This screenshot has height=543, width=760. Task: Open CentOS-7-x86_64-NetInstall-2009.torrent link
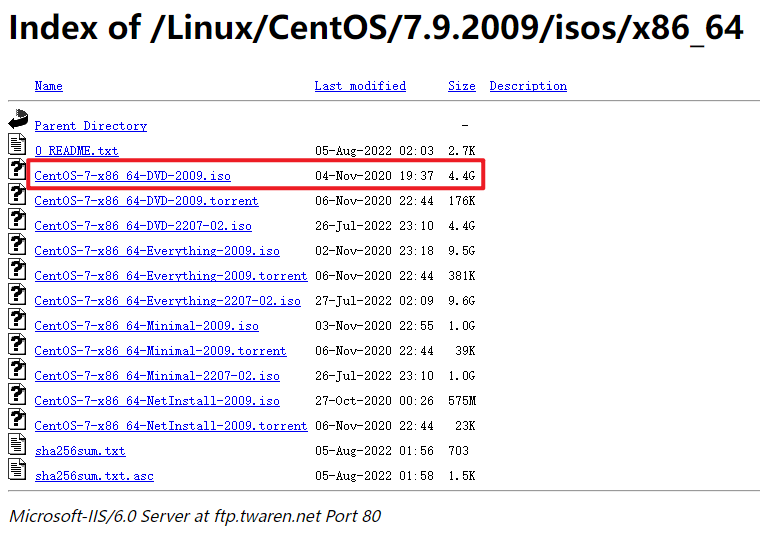click(x=171, y=426)
